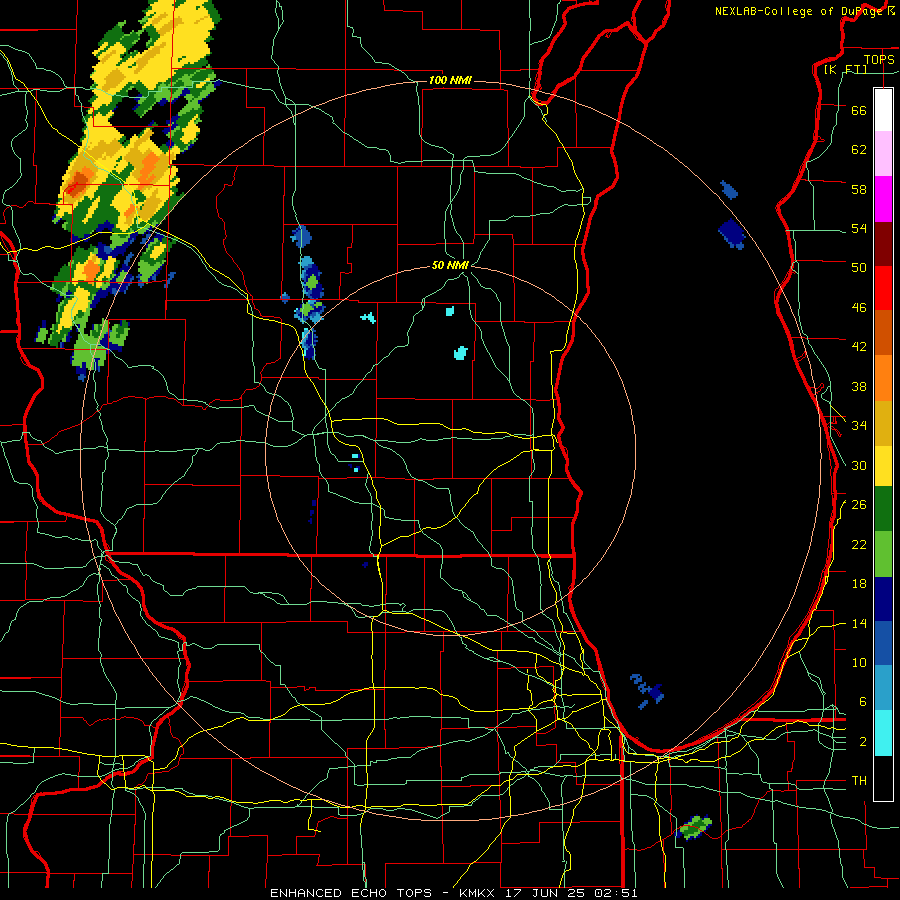This screenshot has height=900, width=900.
Task: Click the dark green legend swatch
Action: [x=883, y=509]
